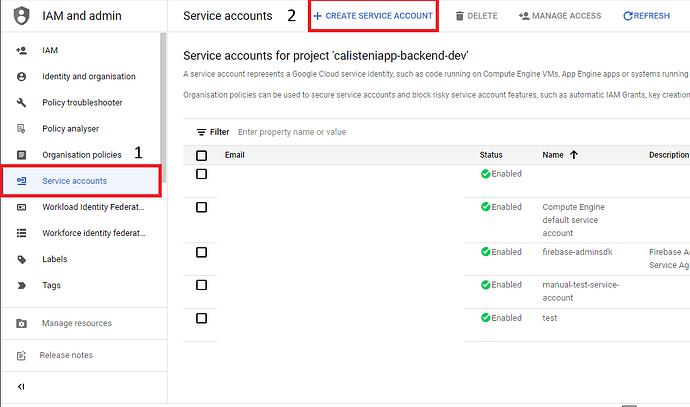Select the test service account checkbox
Screen dimensions: 690x407
[202, 318]
